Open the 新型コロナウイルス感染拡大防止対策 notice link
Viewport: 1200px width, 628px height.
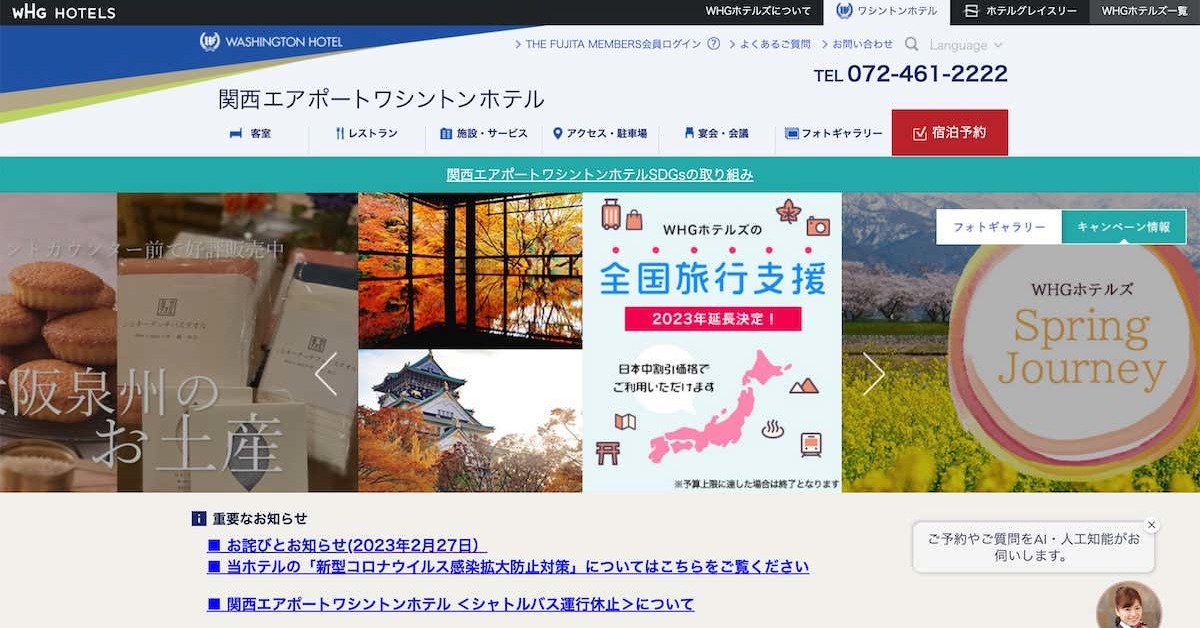coord(508,567)
